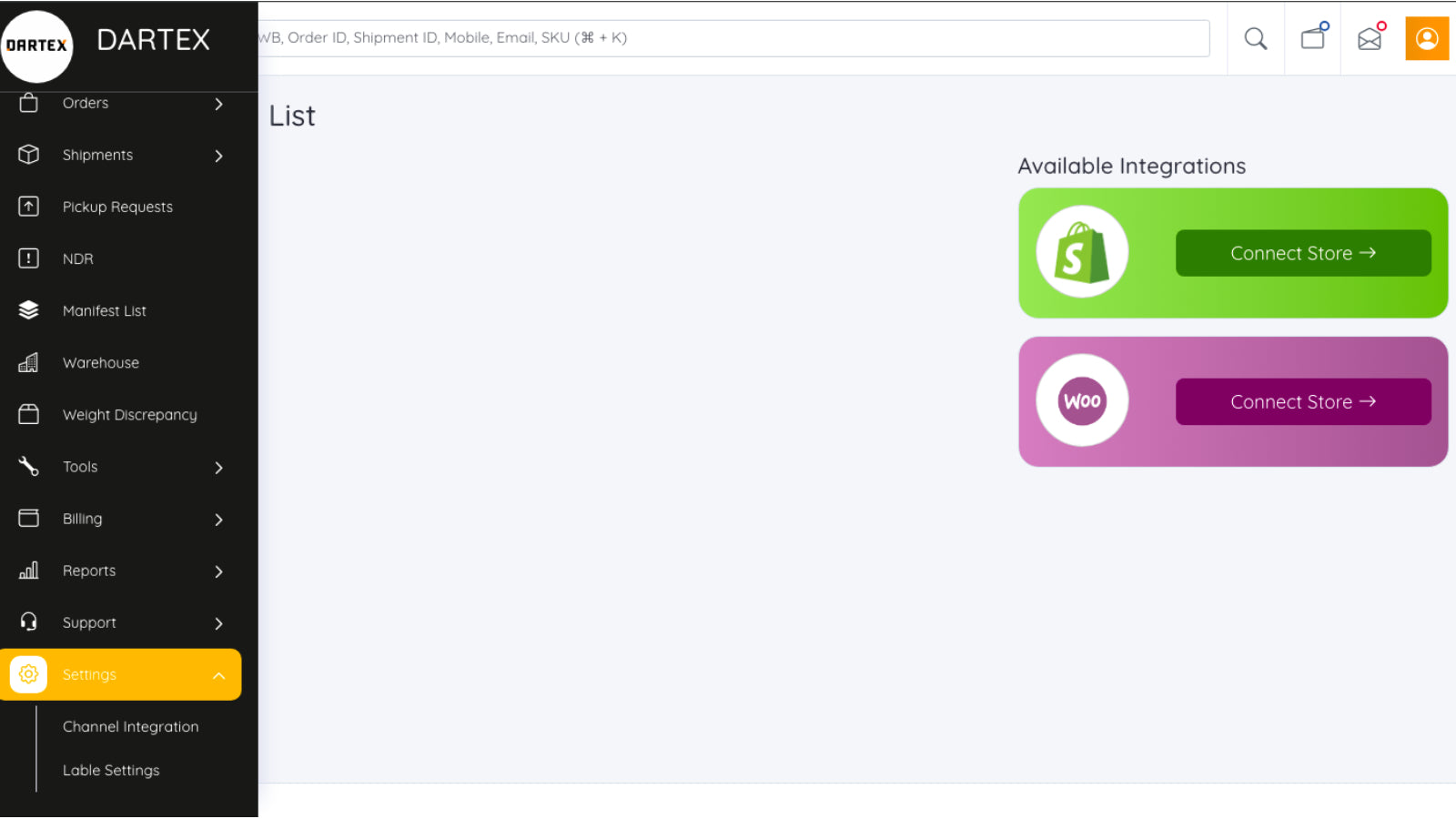1456x819 pixels.
Task: Open the orange user profile icon
Action: tap(1427, 38)
